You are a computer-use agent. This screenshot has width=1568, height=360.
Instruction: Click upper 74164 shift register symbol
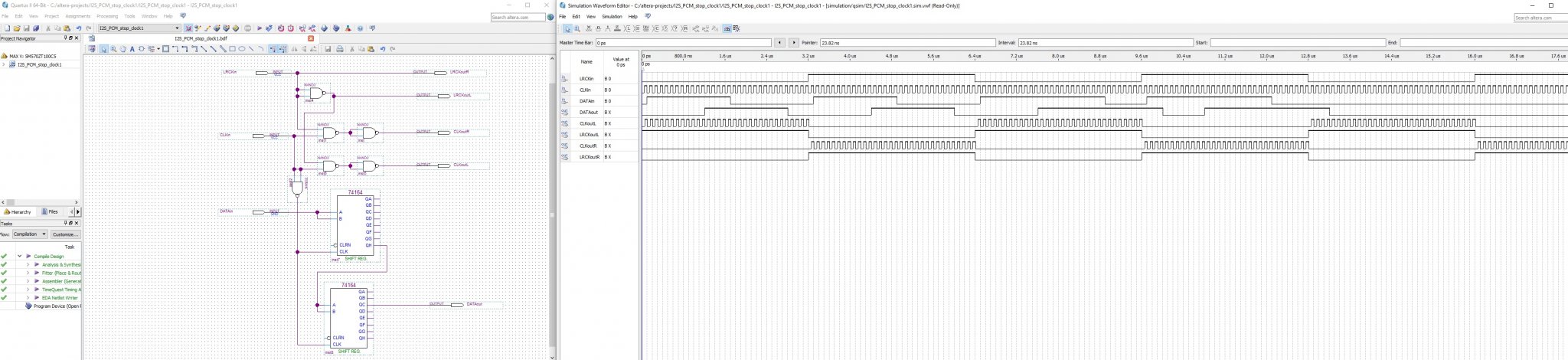click(x=354, y=226)
